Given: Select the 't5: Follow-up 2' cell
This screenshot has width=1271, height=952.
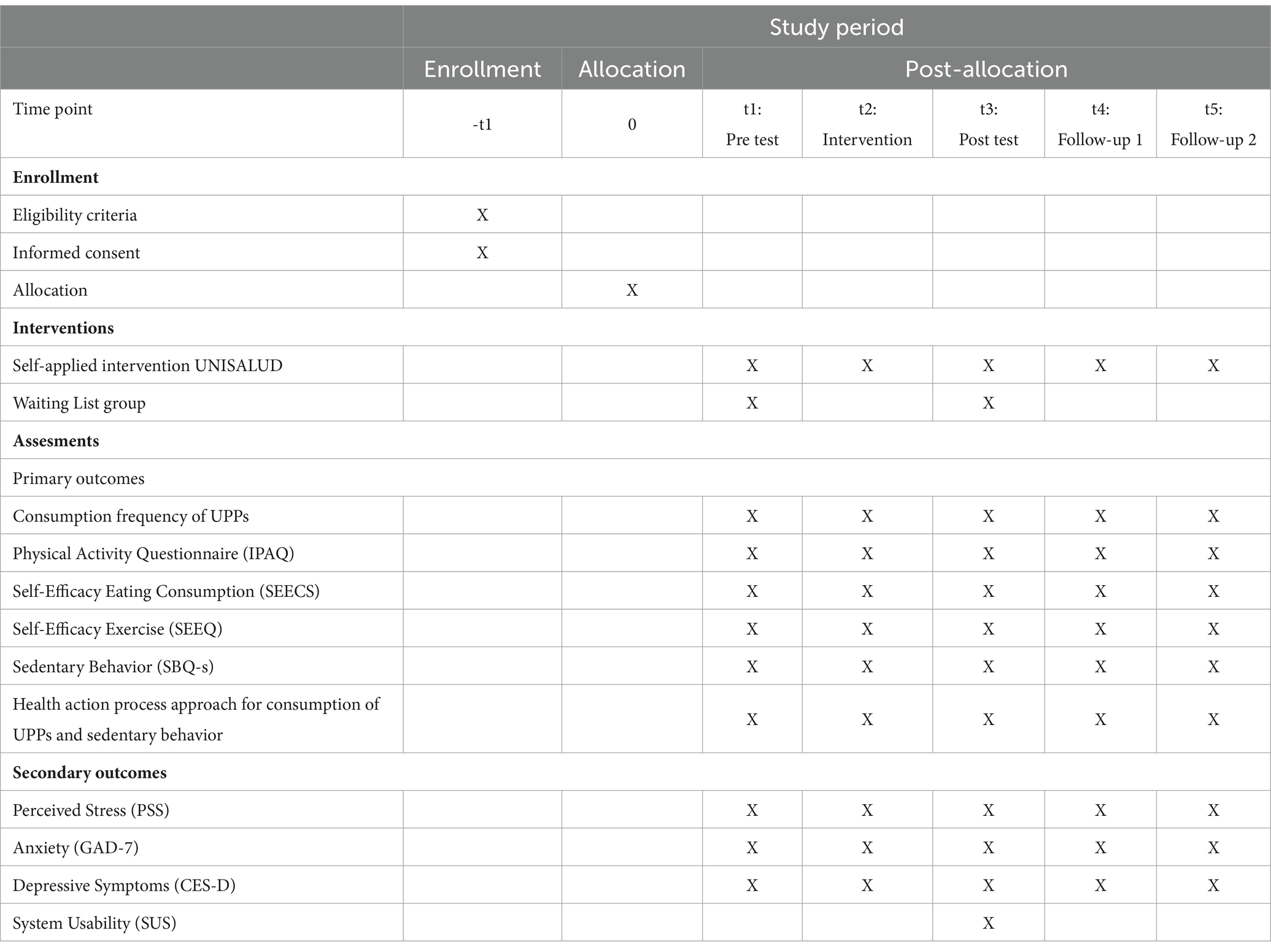Looking at the screenshot, I should [x=1213, y=125].
